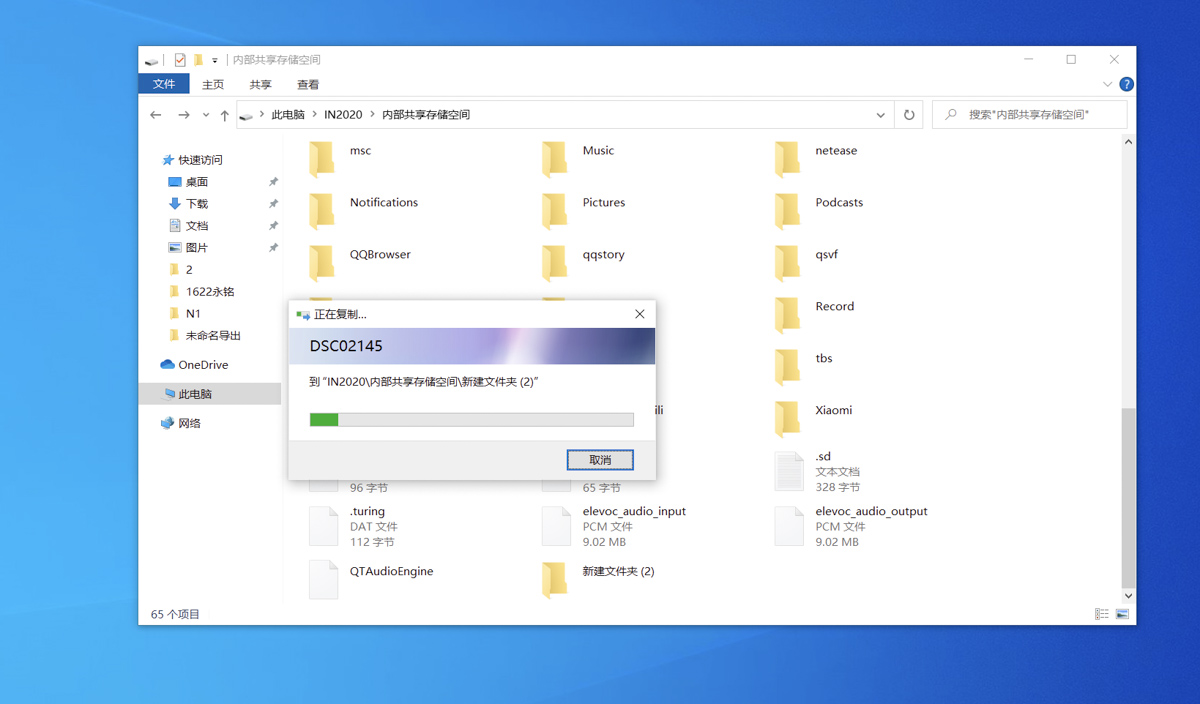
Task: Click the back navigation arrow
Action: [x=156, y=115]
